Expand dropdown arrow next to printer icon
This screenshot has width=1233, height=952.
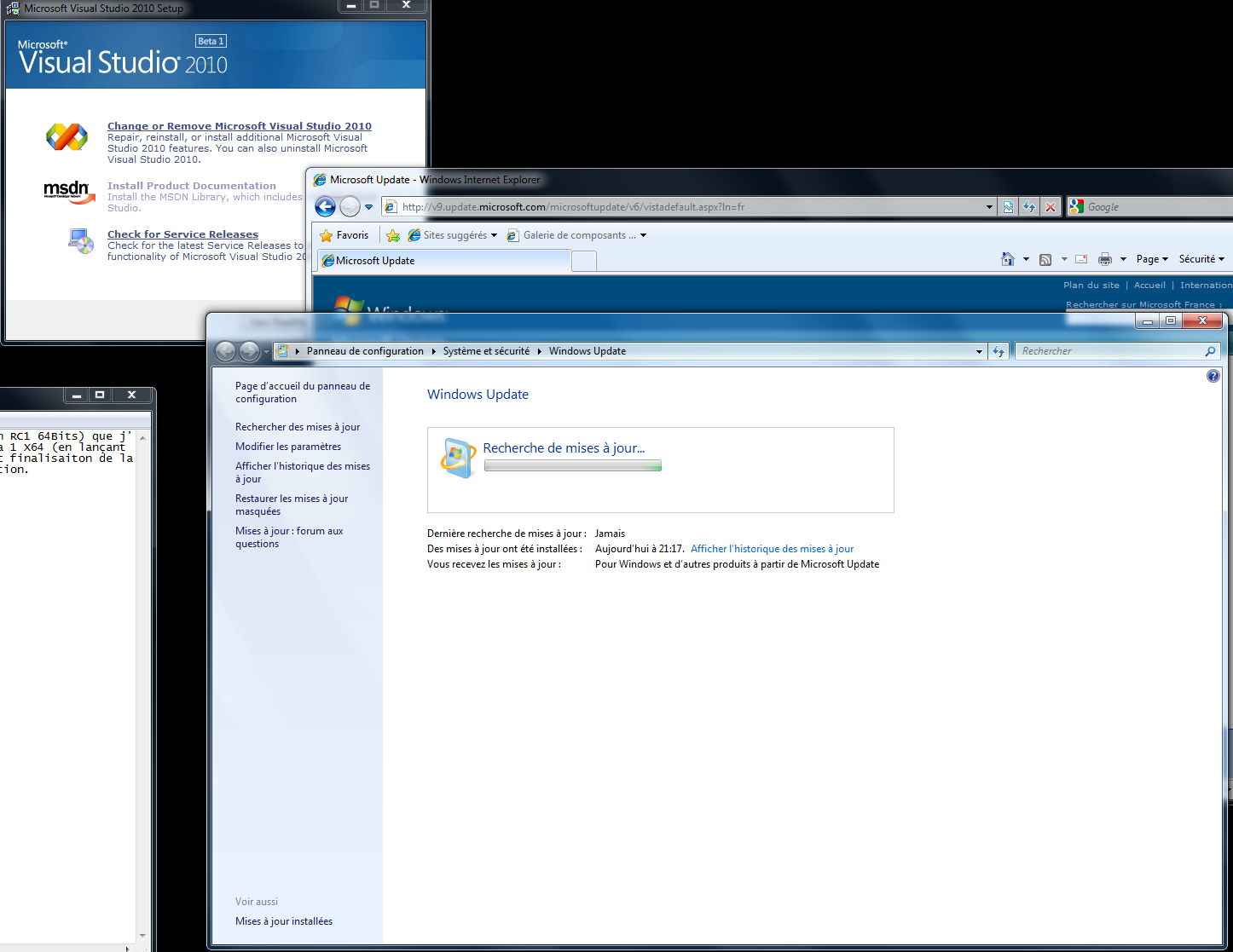(x=1123, y=259)
